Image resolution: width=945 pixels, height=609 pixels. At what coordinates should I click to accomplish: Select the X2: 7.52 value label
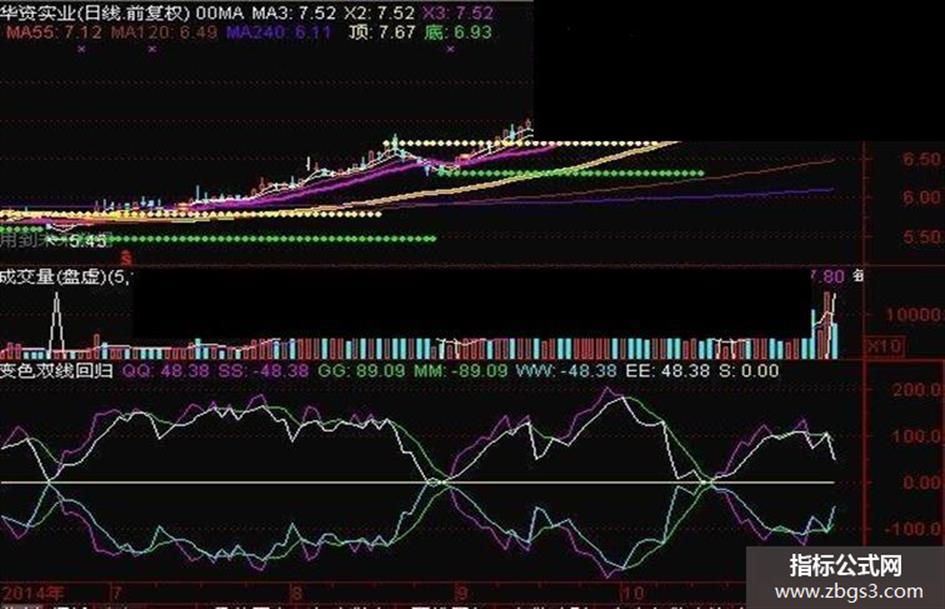(378, 13)
